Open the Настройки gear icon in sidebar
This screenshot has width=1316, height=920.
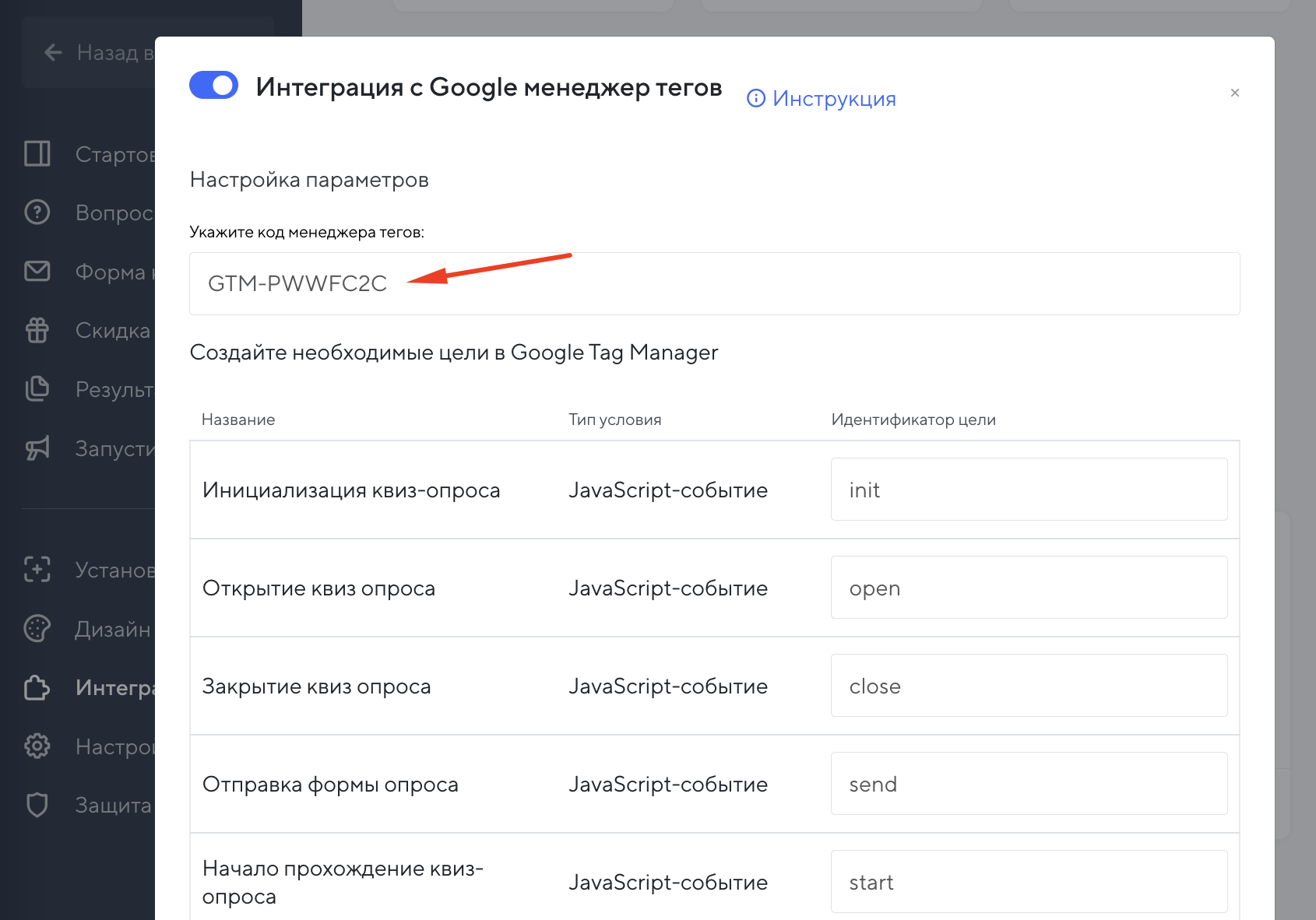coord(37,746)
